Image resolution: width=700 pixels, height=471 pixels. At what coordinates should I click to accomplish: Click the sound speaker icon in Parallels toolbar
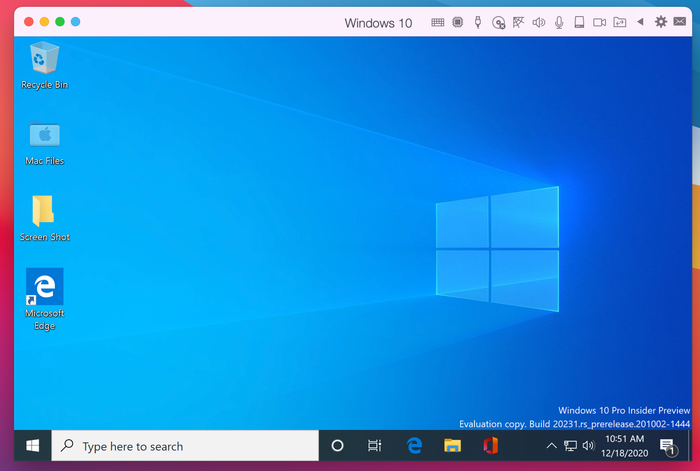(x=538, y=22)
